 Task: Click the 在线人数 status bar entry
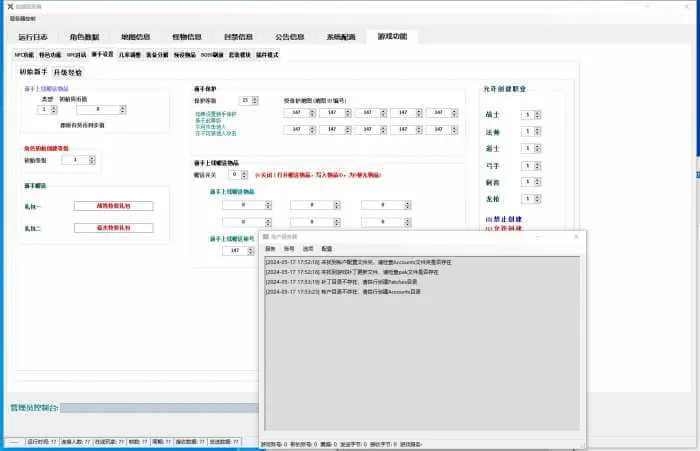pyautogui.click(x=75, y=442)
